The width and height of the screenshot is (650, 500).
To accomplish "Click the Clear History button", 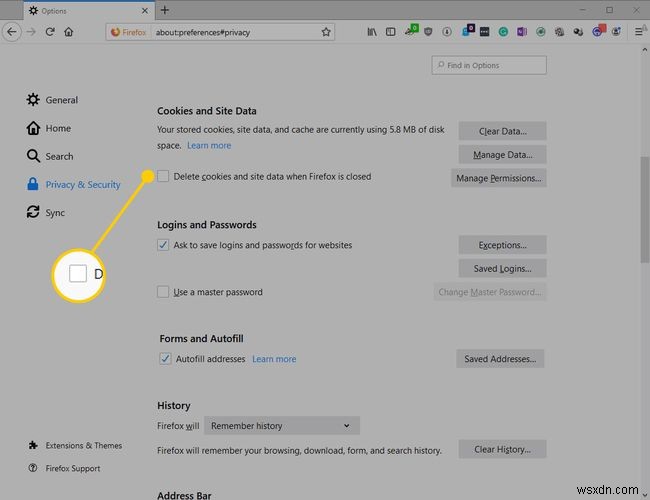I will pos(502,449).
